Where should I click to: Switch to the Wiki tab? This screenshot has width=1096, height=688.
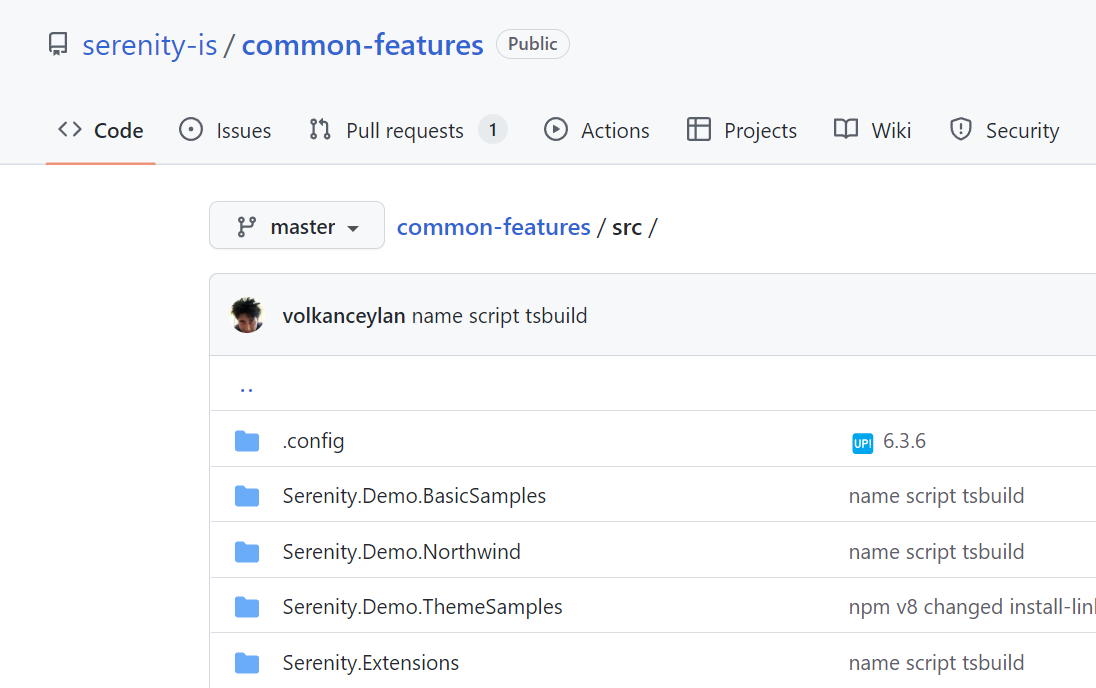click(x=873, y=130)
